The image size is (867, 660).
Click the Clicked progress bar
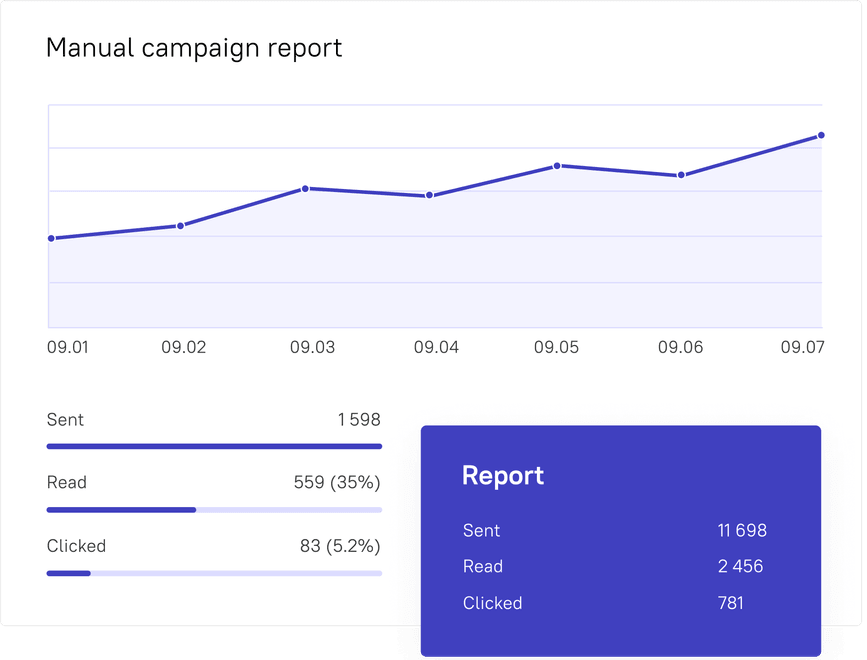click(x=215, y=573)
